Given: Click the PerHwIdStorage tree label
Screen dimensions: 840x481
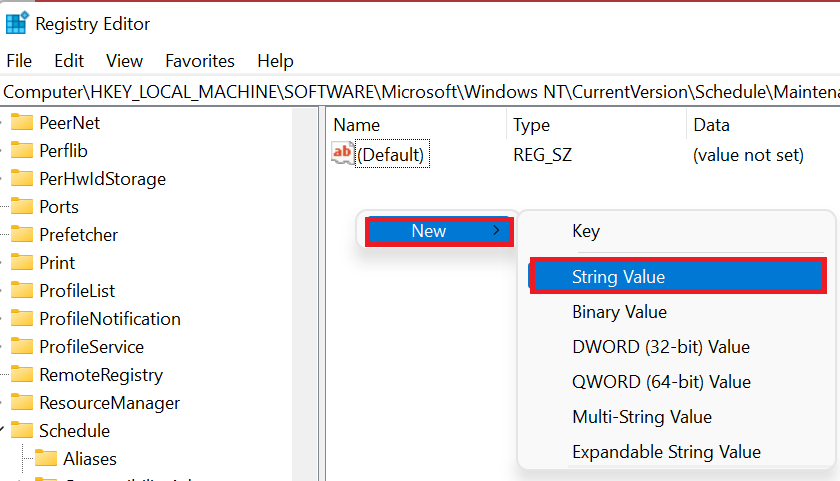Looking at the screenshot, I should pos(102,179).
